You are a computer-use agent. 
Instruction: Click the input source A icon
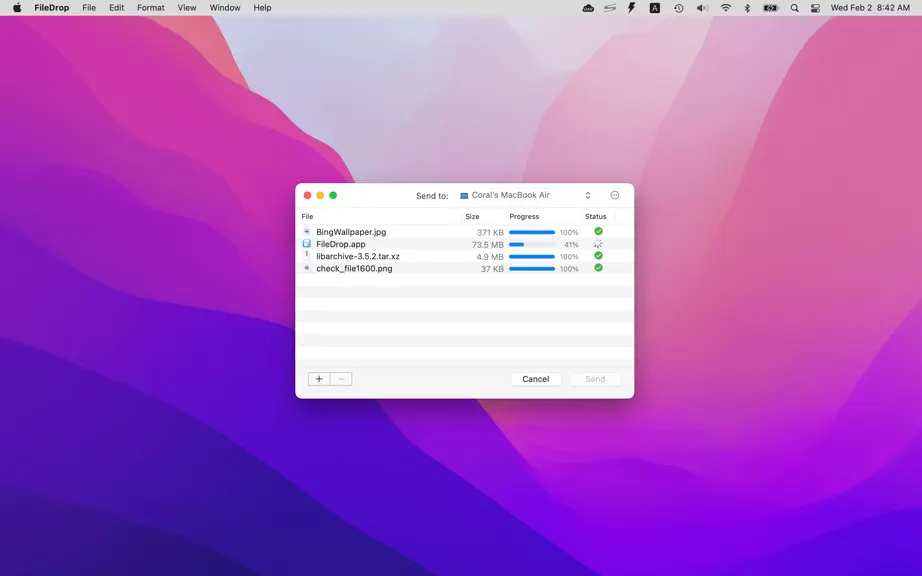654,8
